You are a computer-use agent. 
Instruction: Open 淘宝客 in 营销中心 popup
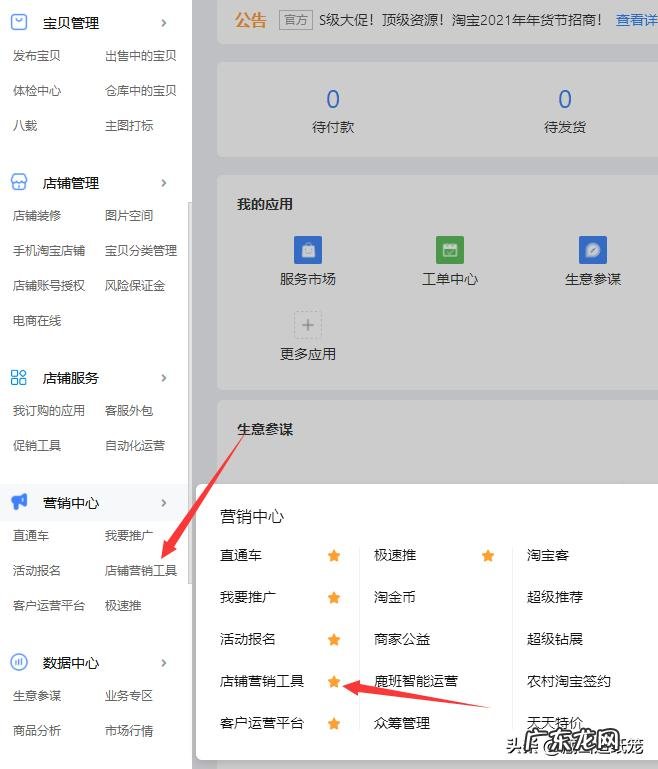(x=548, y=555)
